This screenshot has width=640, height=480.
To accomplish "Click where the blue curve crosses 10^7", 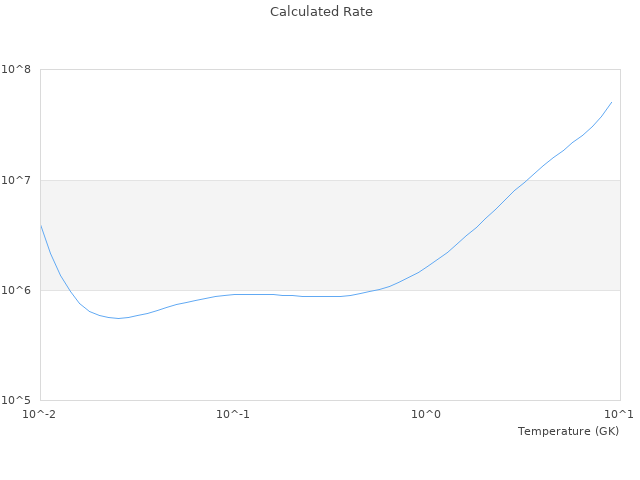I will pyautogui.click(x=526, y=180).
